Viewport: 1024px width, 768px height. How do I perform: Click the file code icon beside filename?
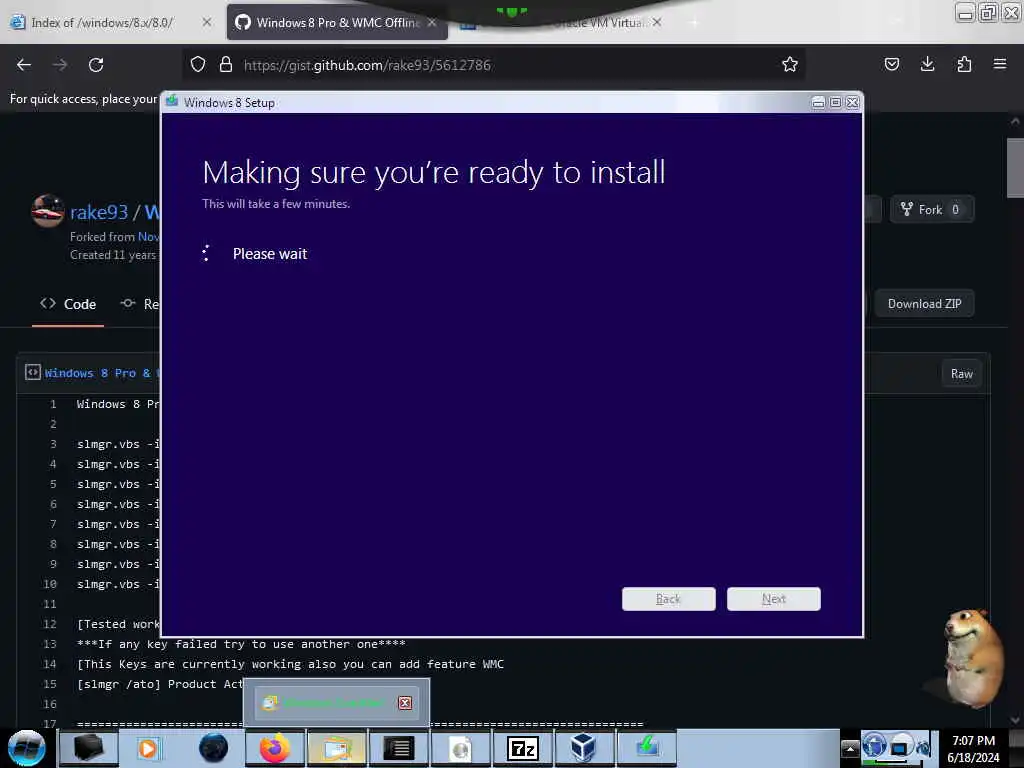point(33,372)
